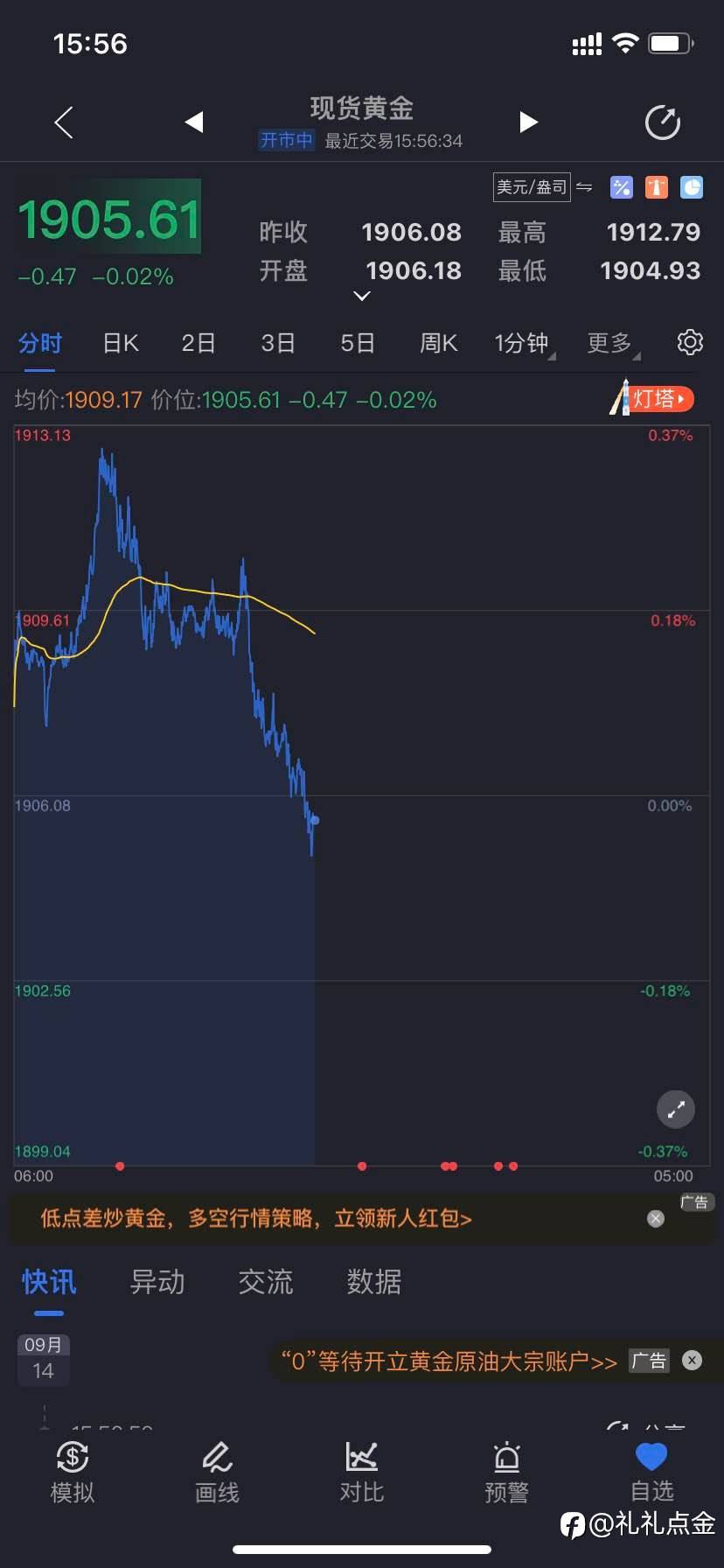Go to next instrument arrow
Screen dimensions: 724x1568
click(x=528, y=122)
